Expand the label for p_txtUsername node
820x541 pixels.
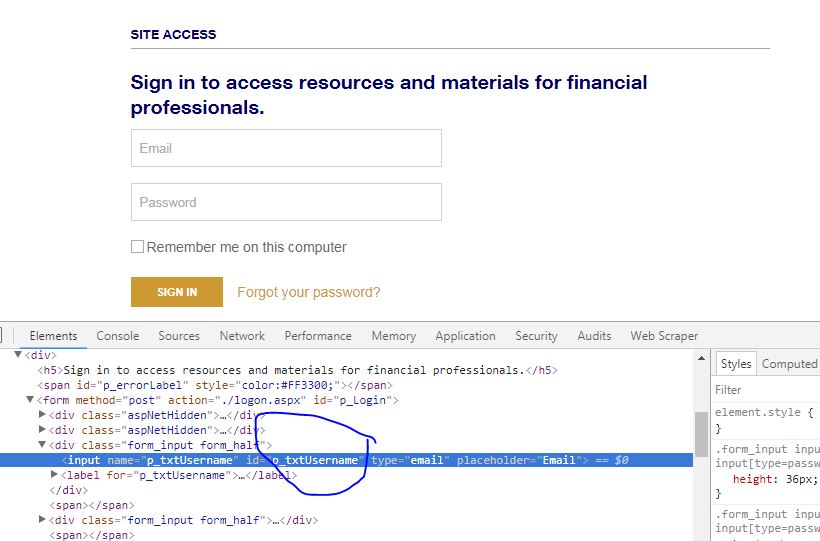[54, 475]
